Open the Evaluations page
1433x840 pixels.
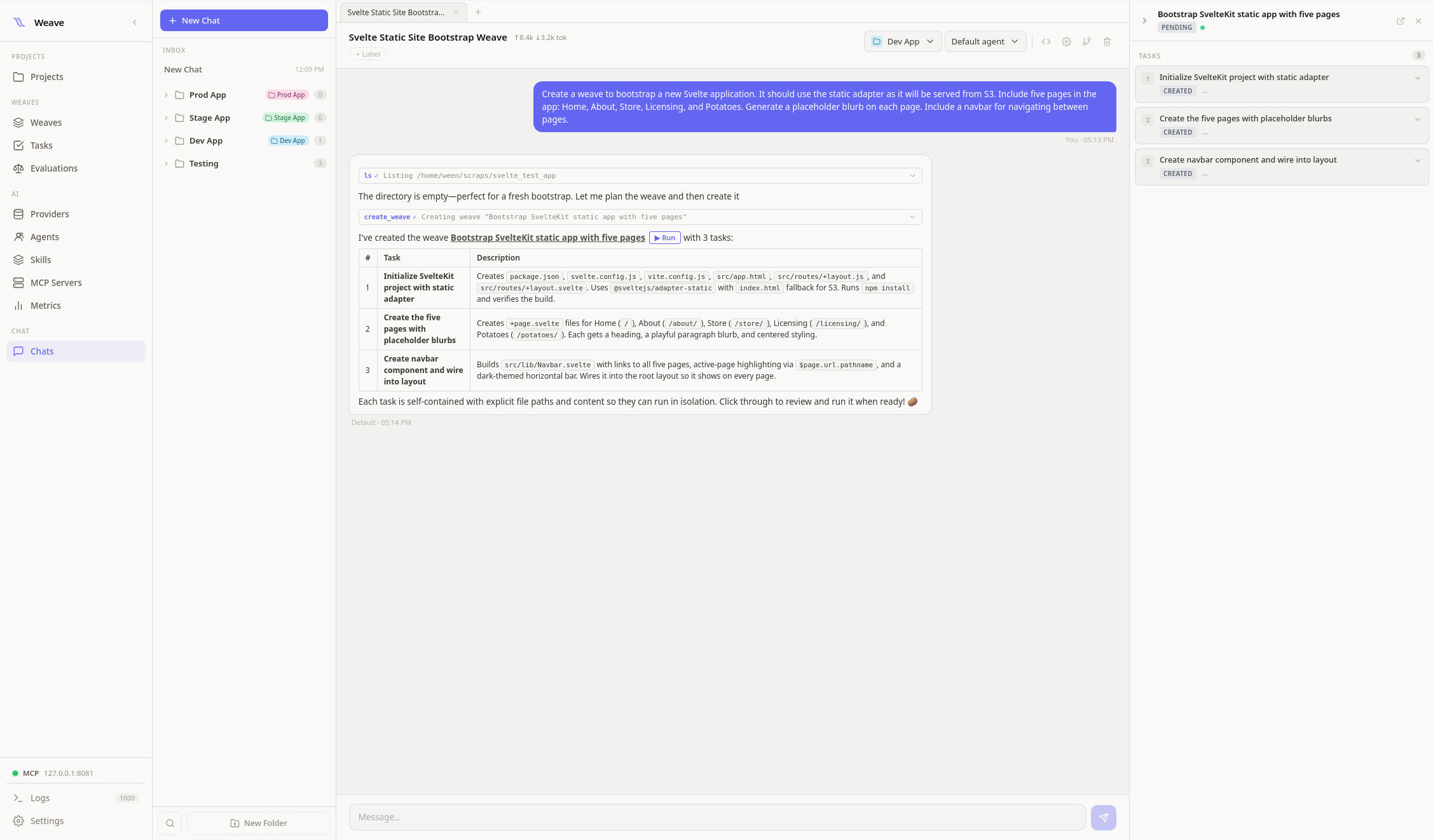click(x=76, y=168)
